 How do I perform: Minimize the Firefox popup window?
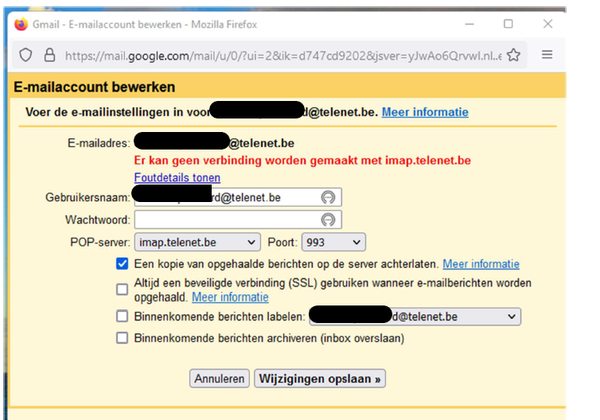click(x=462, y=21)
